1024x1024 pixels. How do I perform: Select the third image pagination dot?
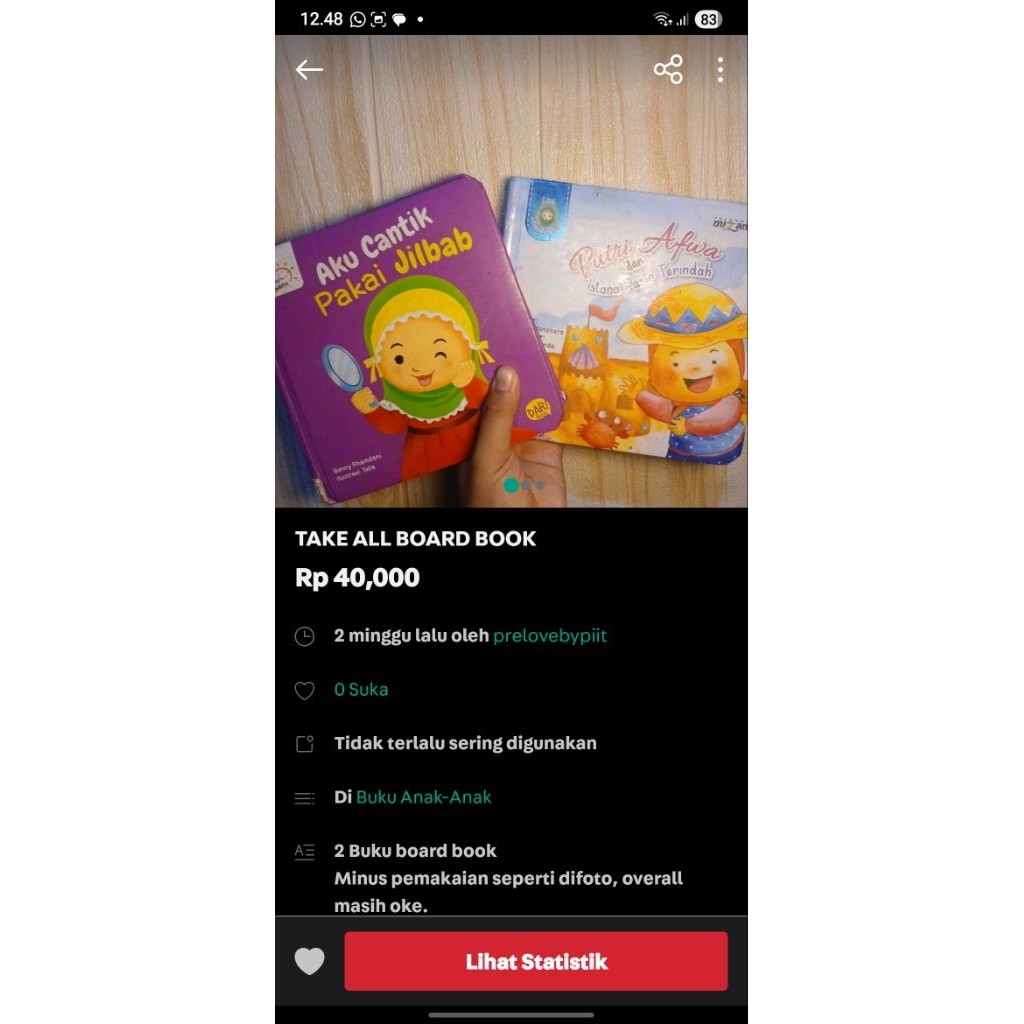(x=541, y=485)
